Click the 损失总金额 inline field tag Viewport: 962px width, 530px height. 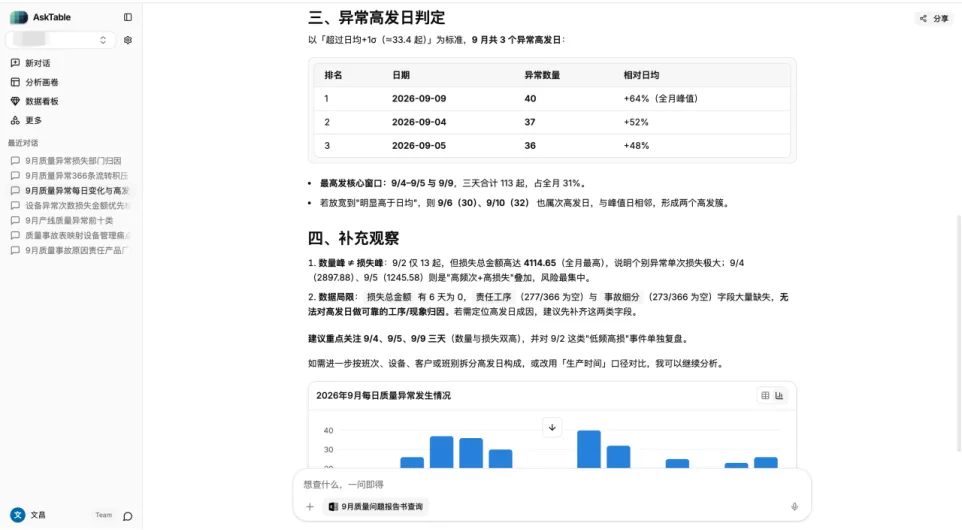[x=389, y=297]
